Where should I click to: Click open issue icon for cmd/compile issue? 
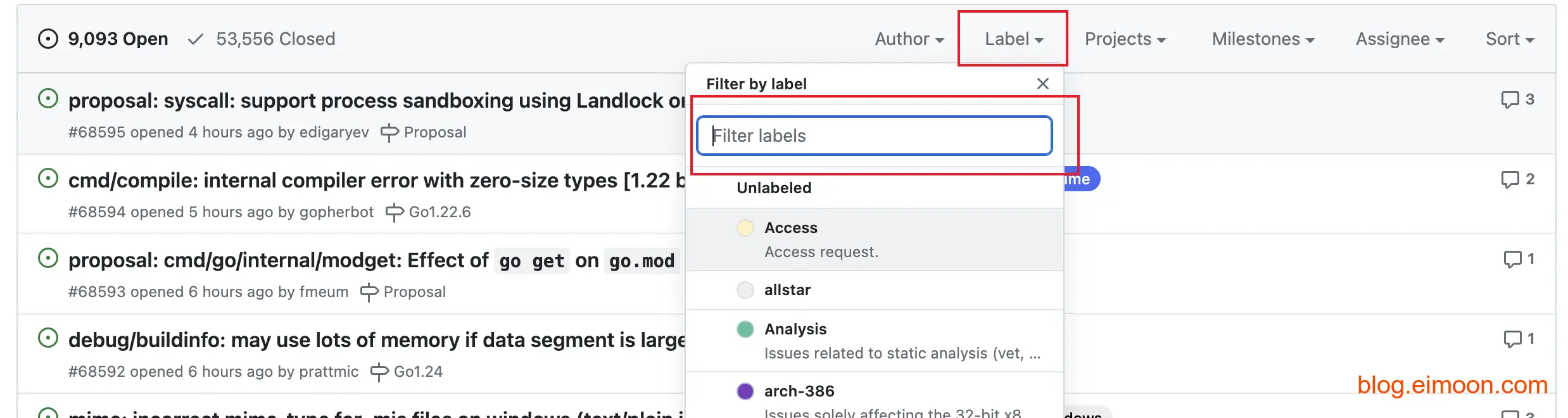[x=48, y=179]
